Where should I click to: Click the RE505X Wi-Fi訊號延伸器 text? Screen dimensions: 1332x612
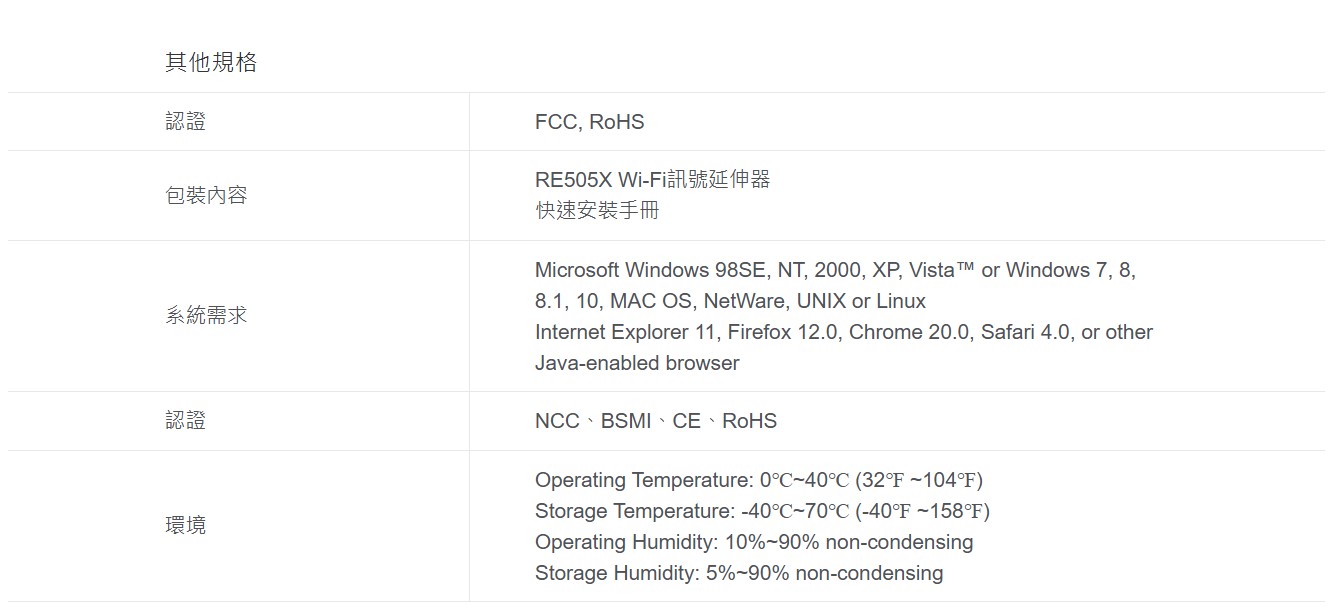(x=653, y=179)
